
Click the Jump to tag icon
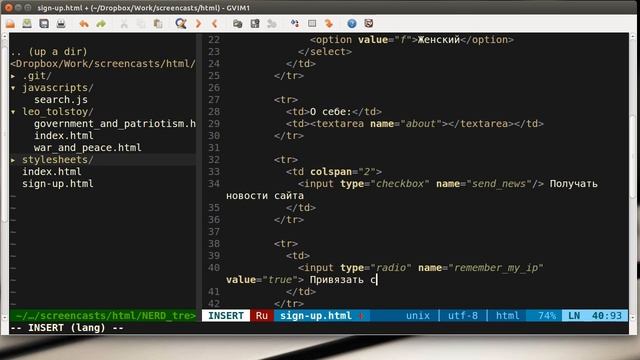pos(329,24)
